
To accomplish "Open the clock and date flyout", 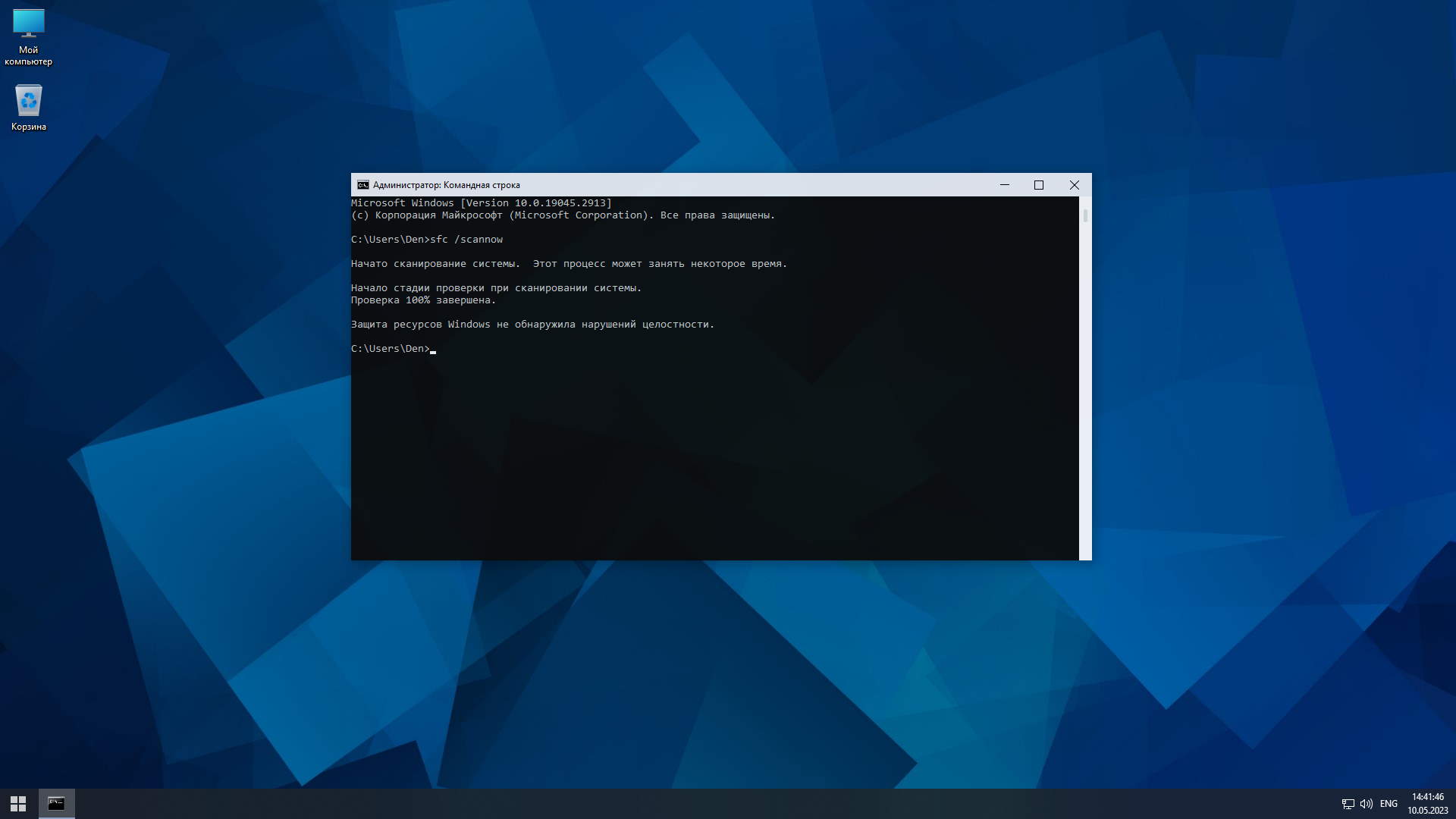I will click(1427, 804).
